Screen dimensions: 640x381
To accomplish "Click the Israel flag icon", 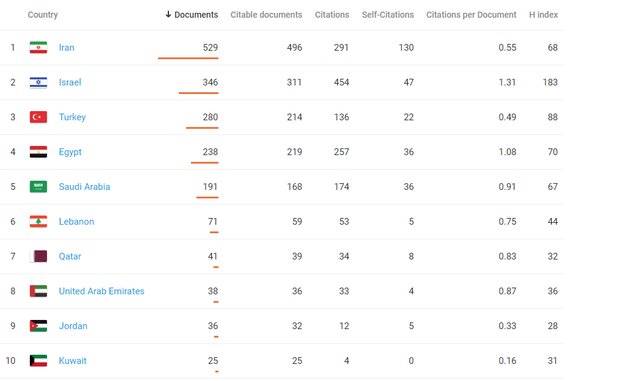I will (38, 82).
